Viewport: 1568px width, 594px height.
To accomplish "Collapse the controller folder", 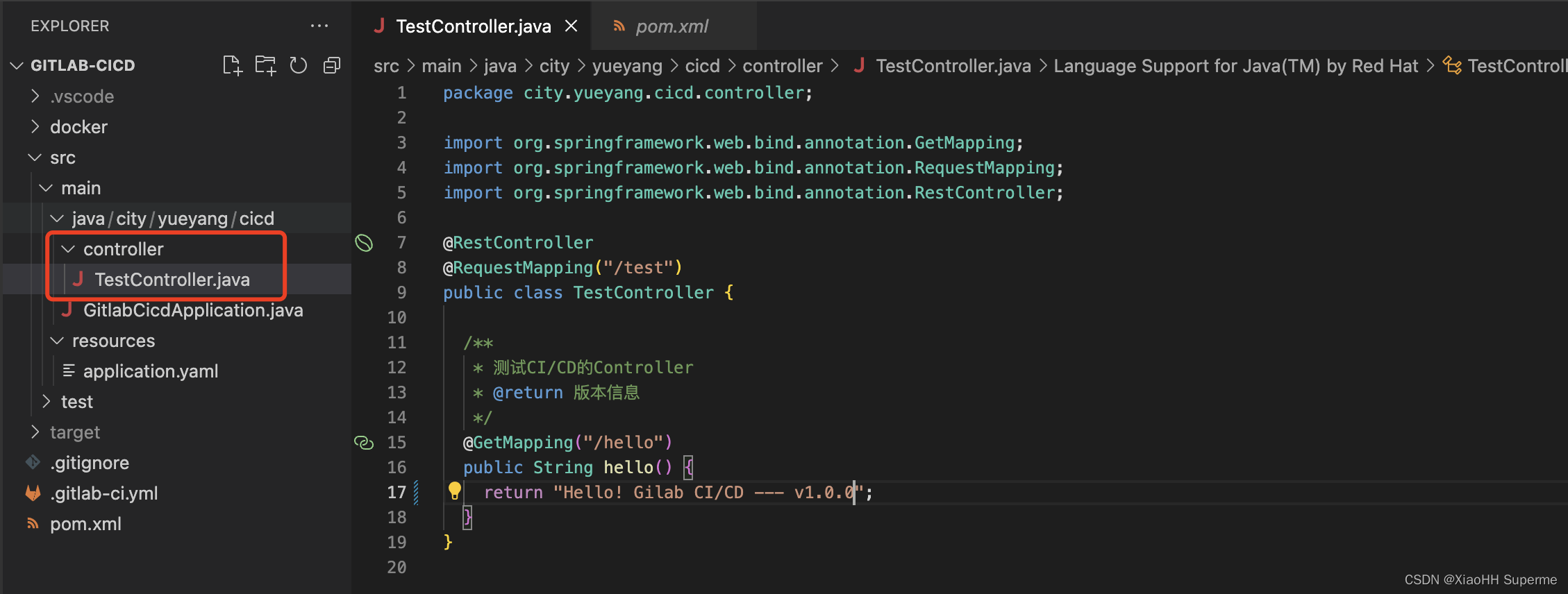I will (x=68, y=249).
